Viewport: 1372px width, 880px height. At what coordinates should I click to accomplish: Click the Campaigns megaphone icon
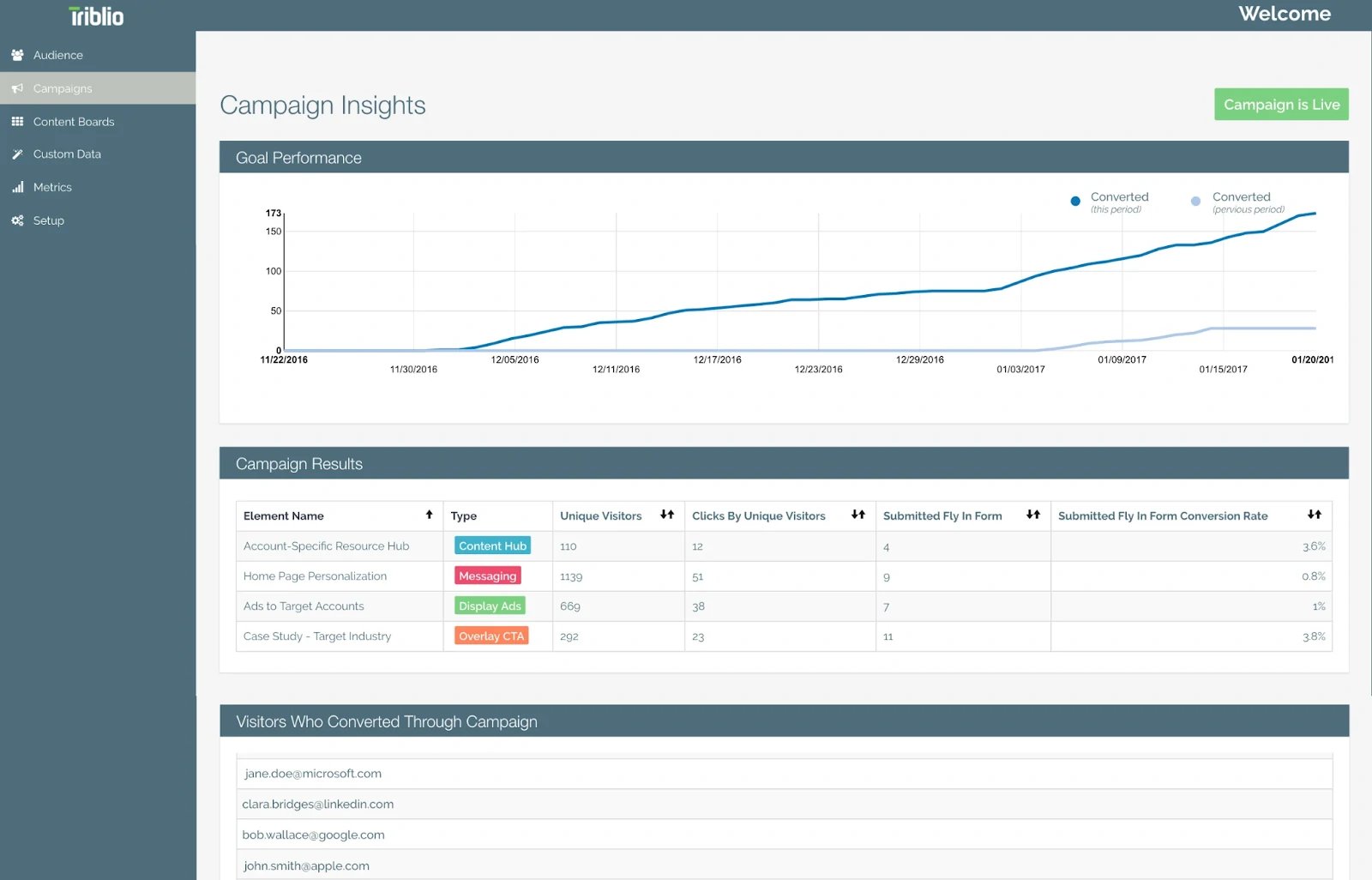17,88
